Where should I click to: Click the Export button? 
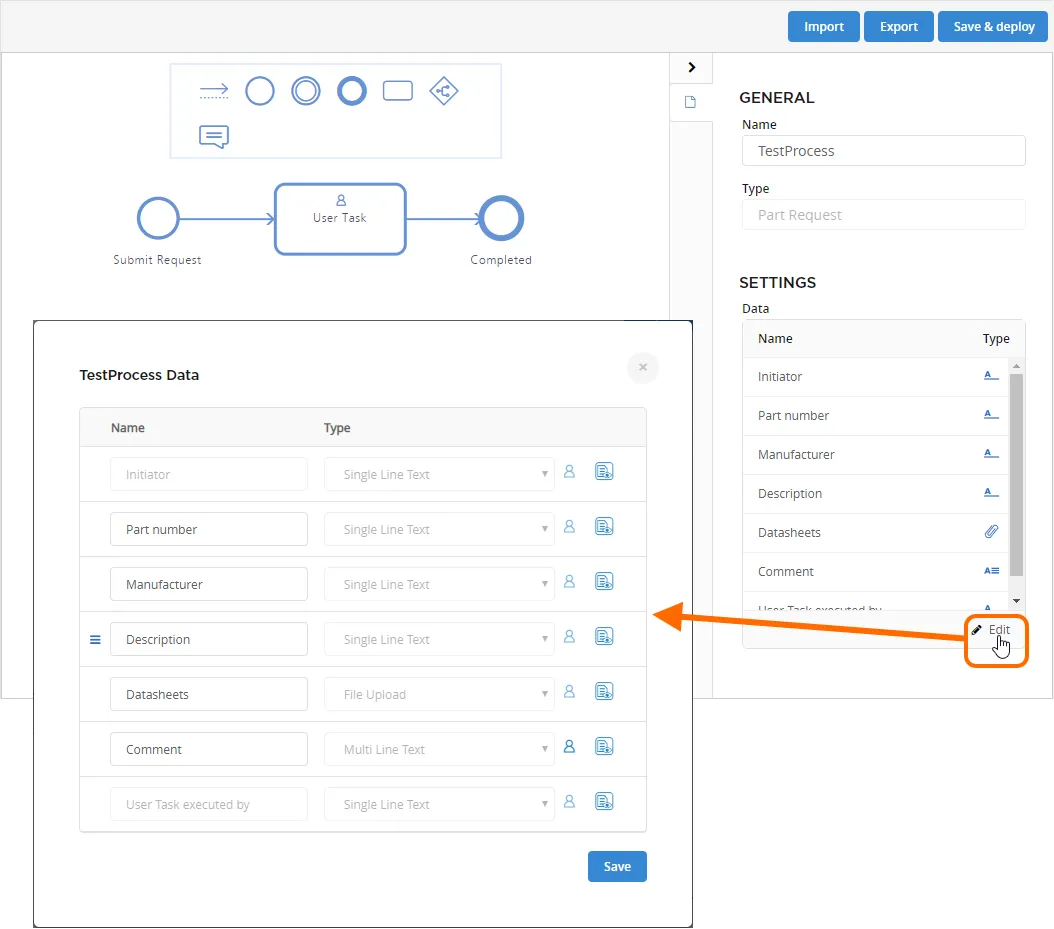coord(899,27)
